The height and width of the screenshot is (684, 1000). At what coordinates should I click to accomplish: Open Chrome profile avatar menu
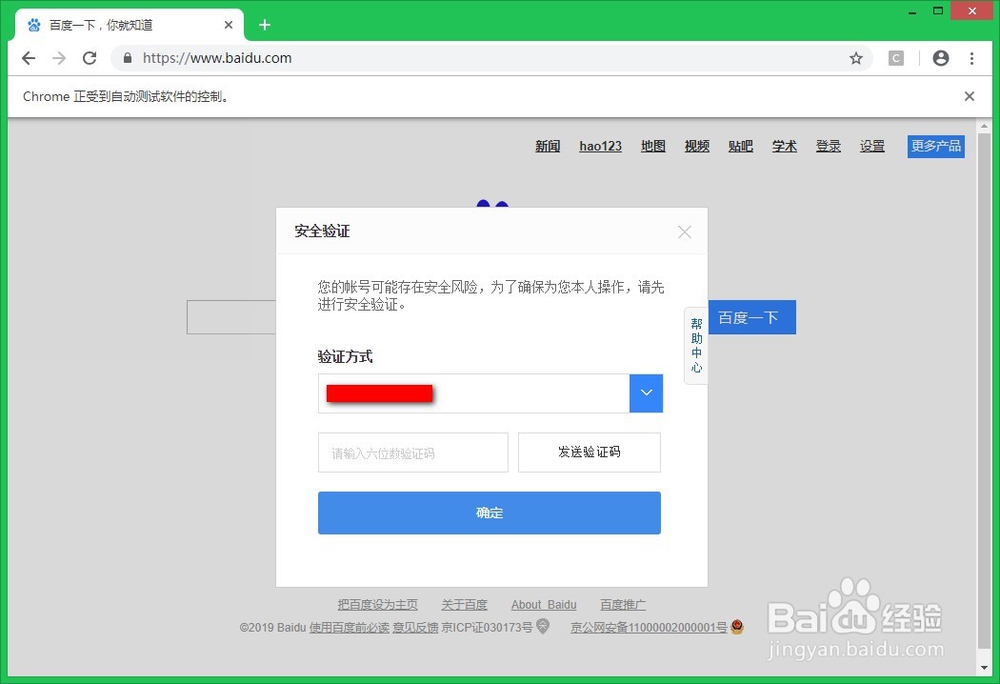click(941, 58)
